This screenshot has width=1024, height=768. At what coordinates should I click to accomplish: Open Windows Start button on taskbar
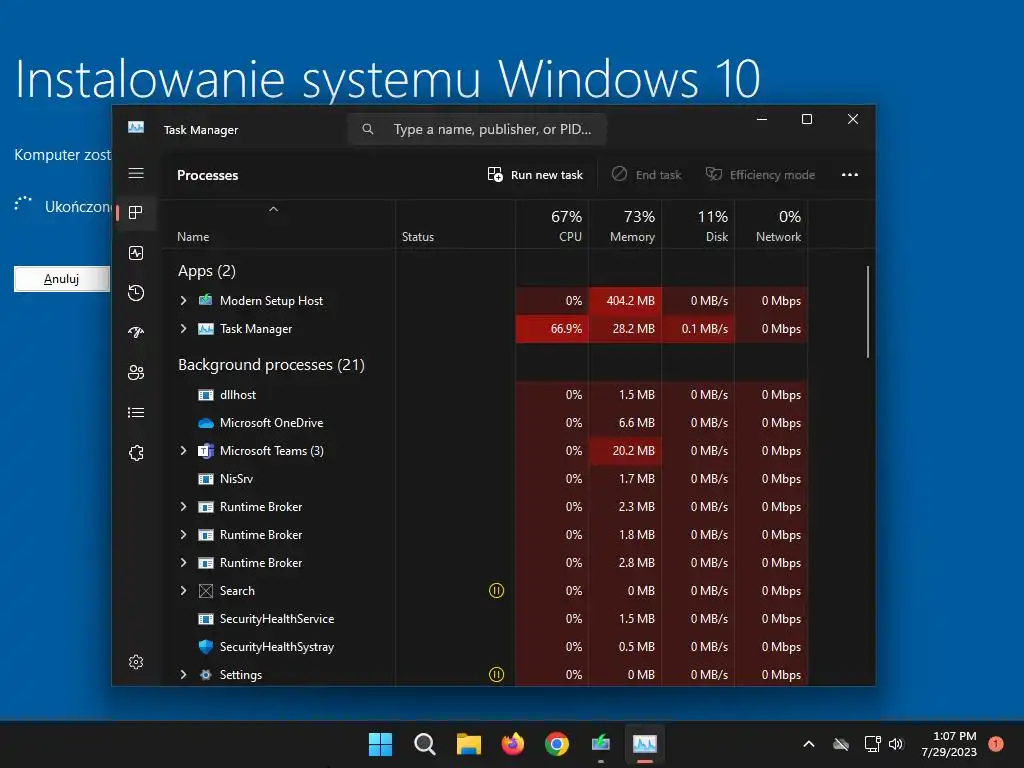coord(380,744)
